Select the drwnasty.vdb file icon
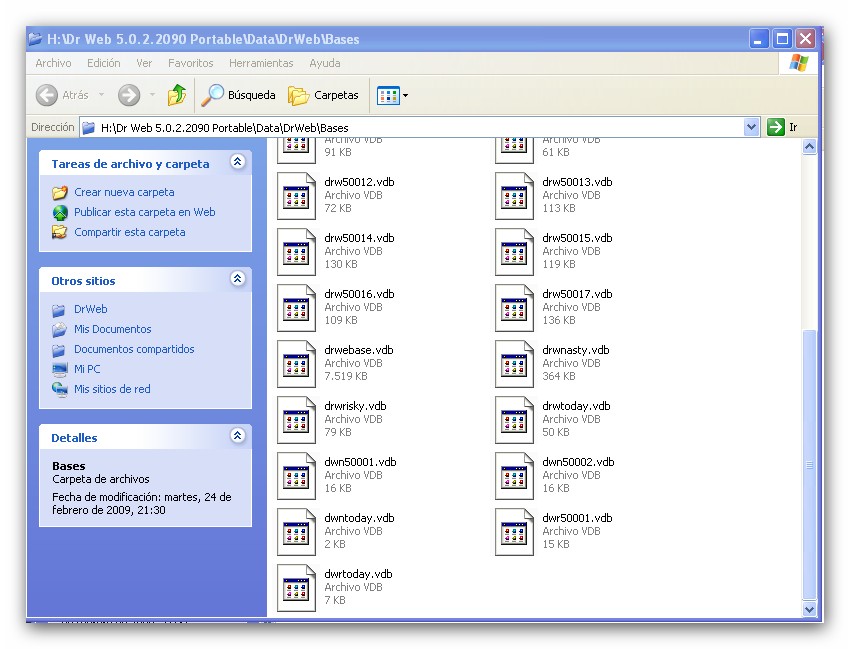 (x=514, y=364)
